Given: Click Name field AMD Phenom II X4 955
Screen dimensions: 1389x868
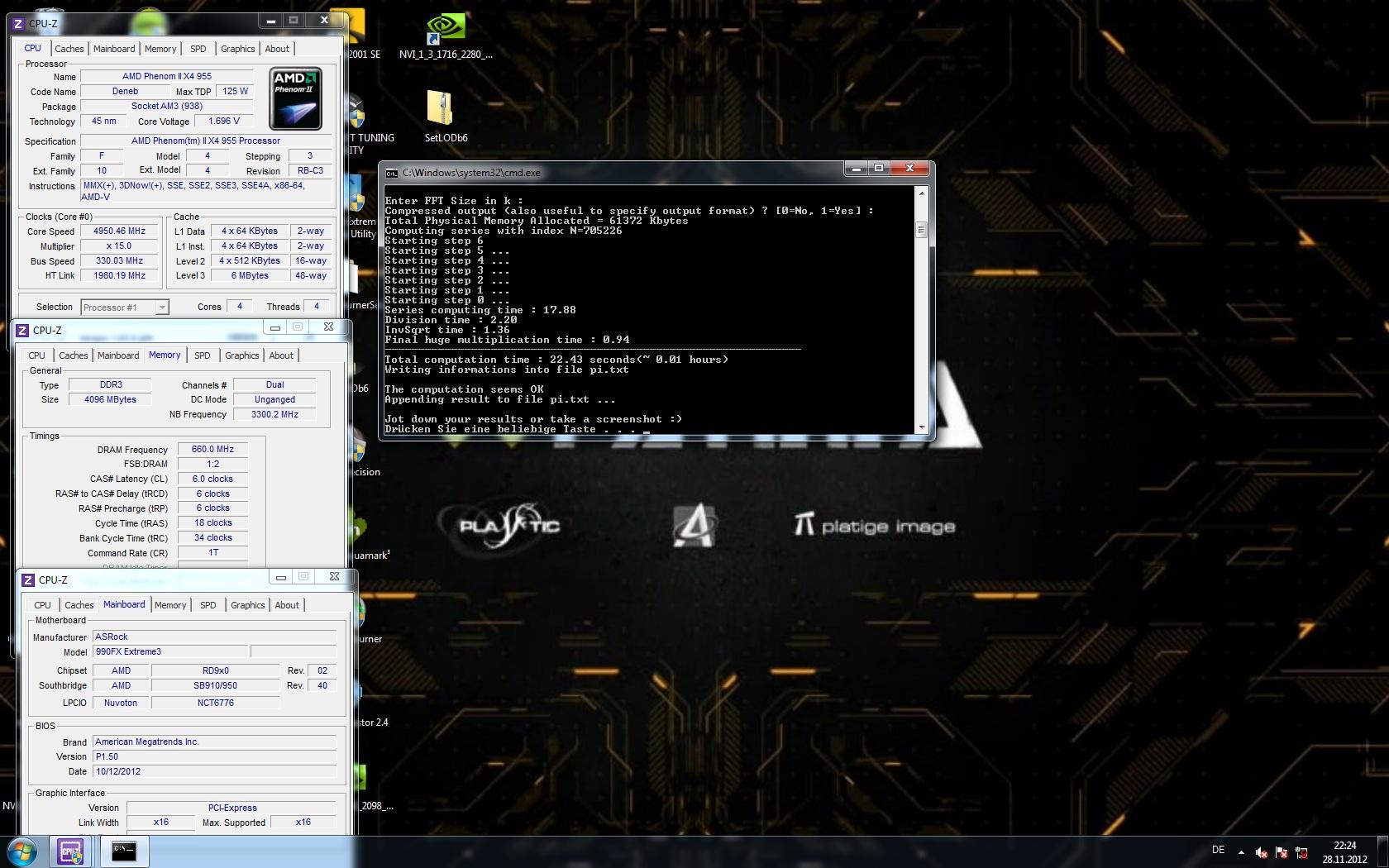Looking at the screenshot, I should (166, 76).
